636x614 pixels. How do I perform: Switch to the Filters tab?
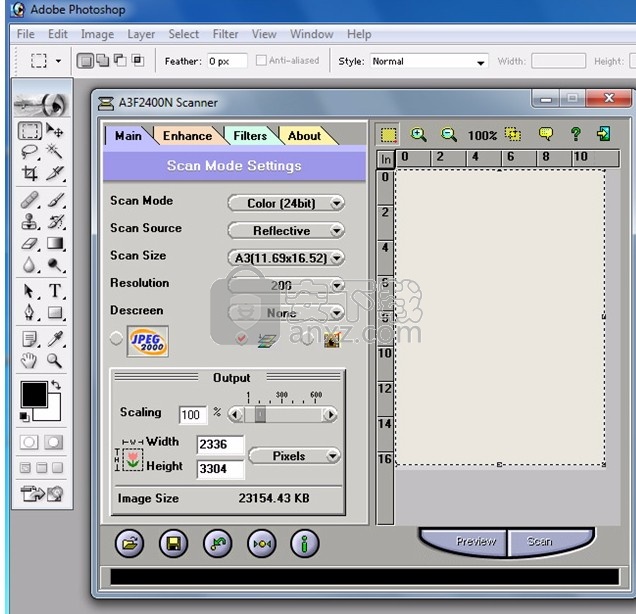point(250,136)
